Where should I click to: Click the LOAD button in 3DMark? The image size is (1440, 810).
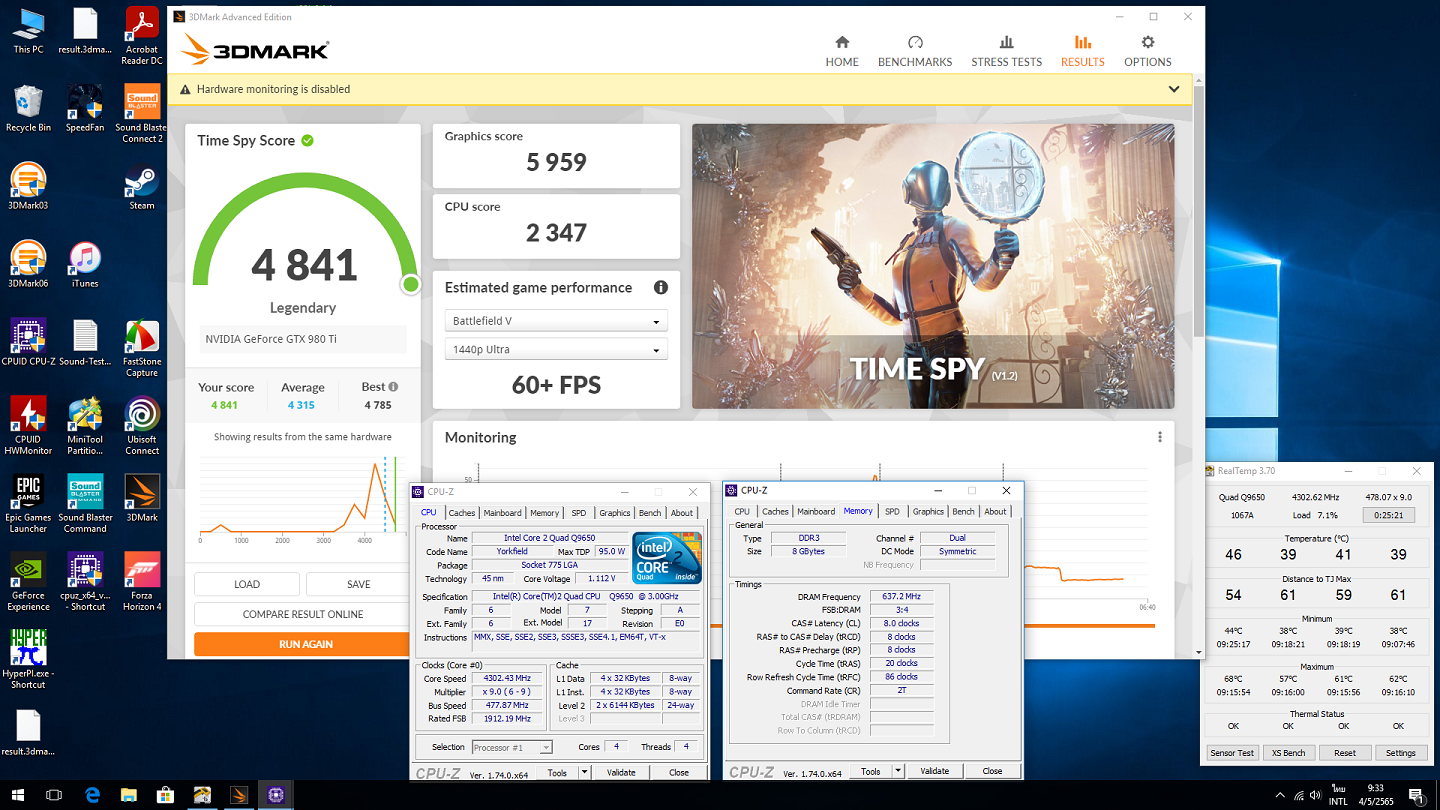coord(247,584)
